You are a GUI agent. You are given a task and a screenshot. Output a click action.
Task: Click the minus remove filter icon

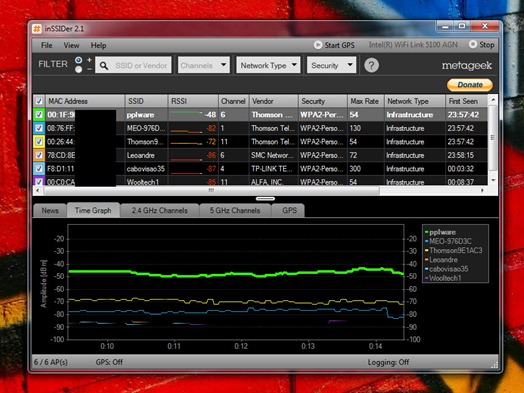89,69
